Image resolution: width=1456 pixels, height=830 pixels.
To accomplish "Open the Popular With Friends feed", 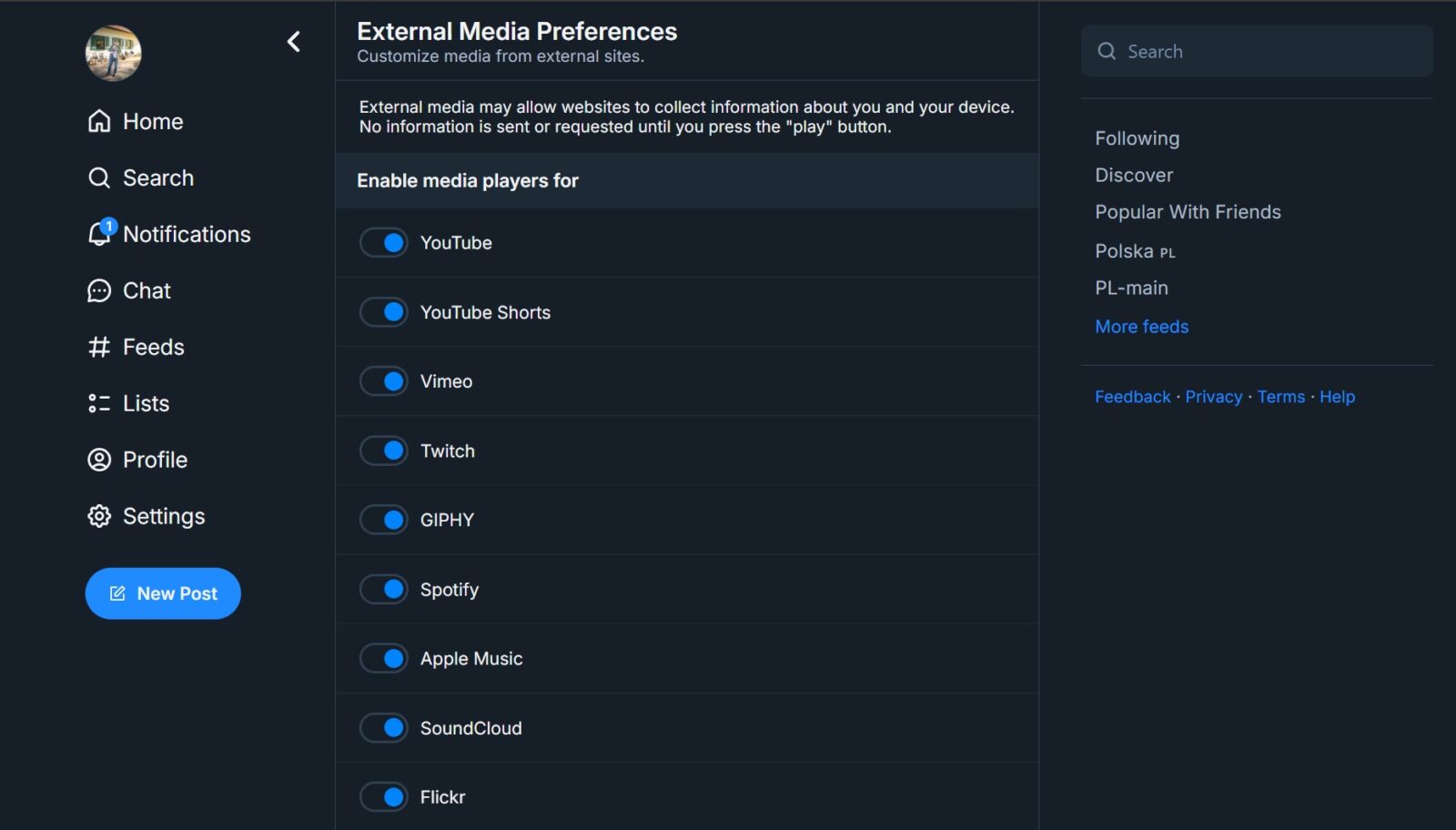I will coord(1188,212).
